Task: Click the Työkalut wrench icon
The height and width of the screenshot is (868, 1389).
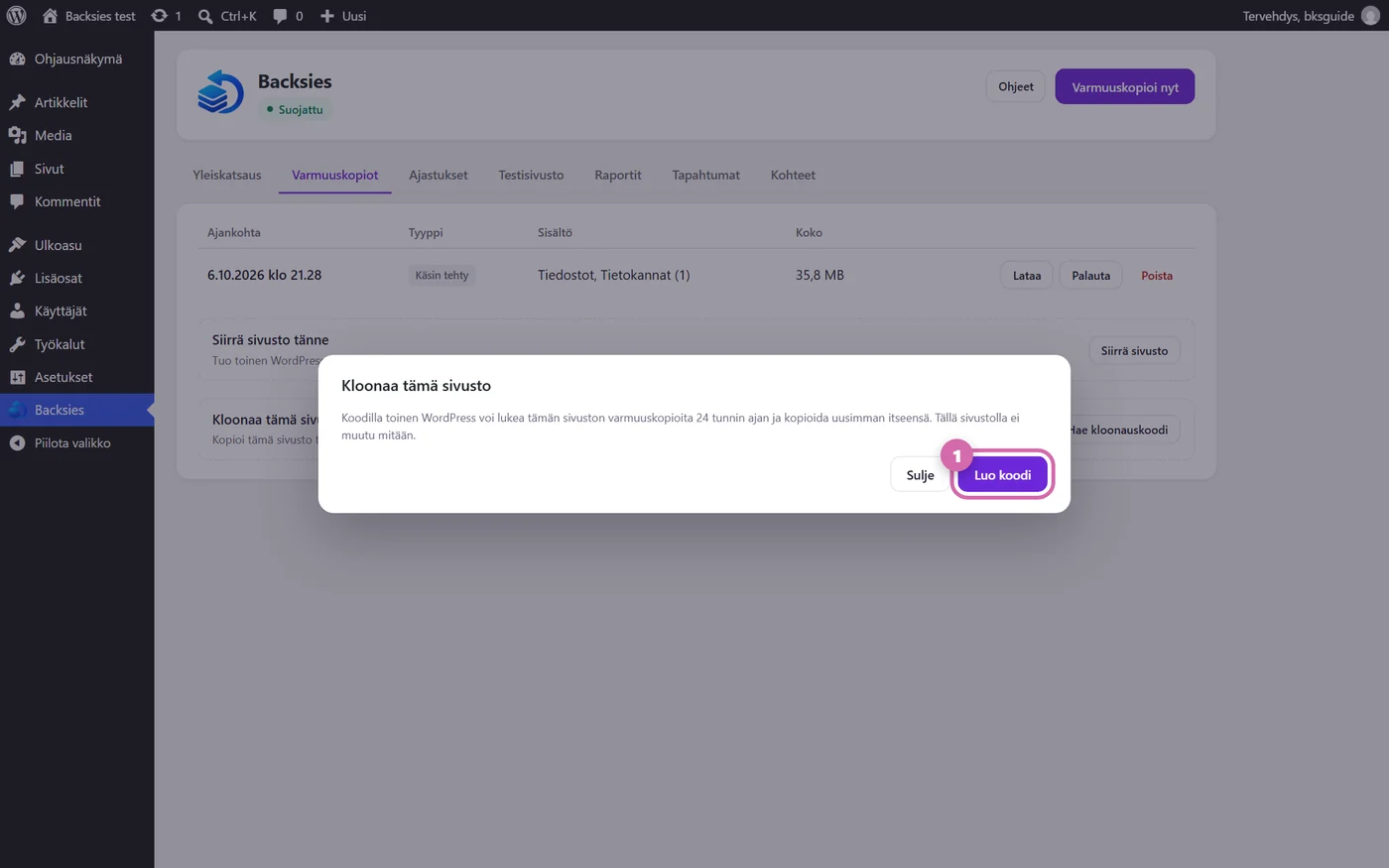Action: tap(17, 344)
